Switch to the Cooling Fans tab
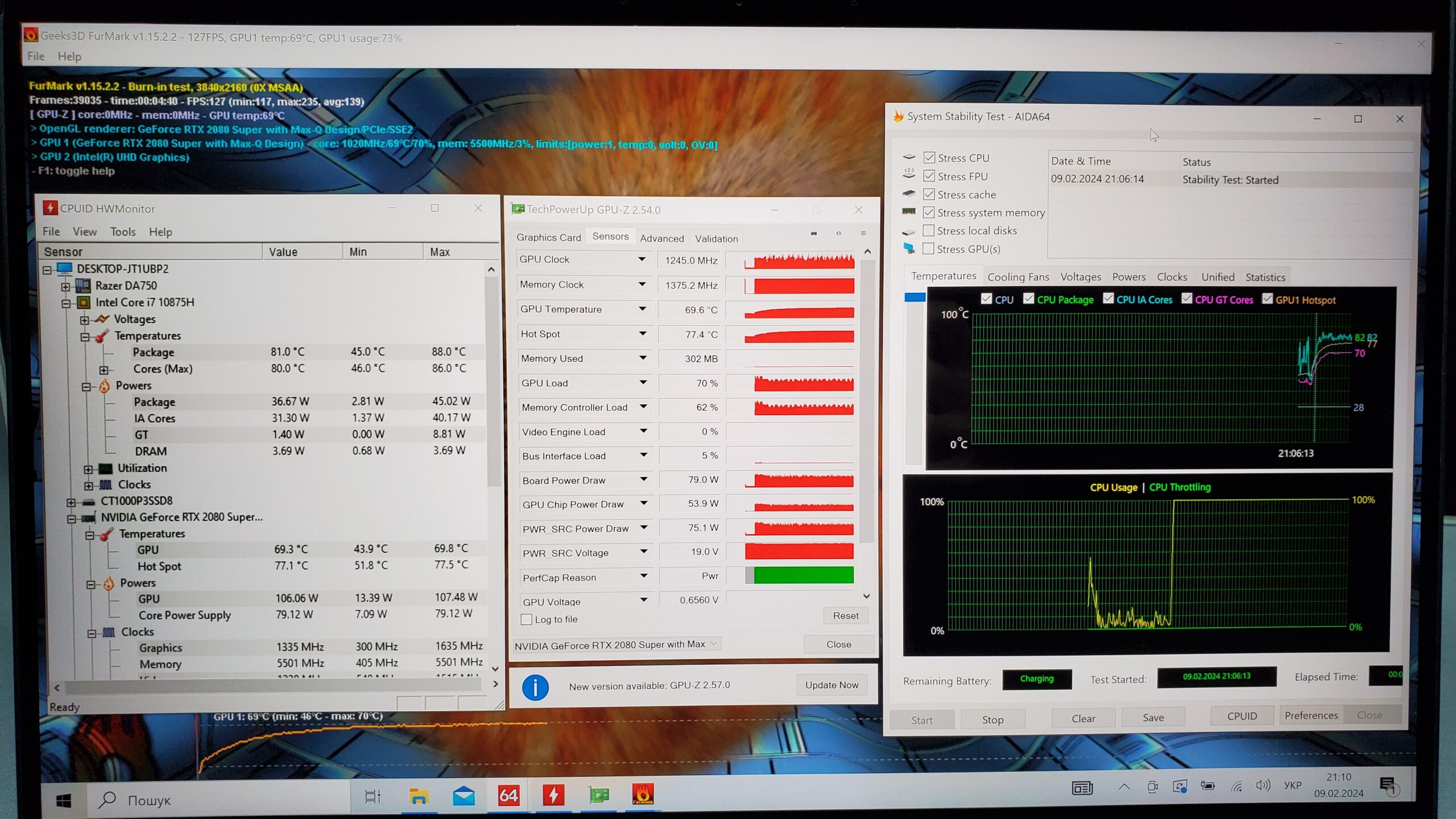This screenshot has width=1456, height=819. click(1017, 277)
